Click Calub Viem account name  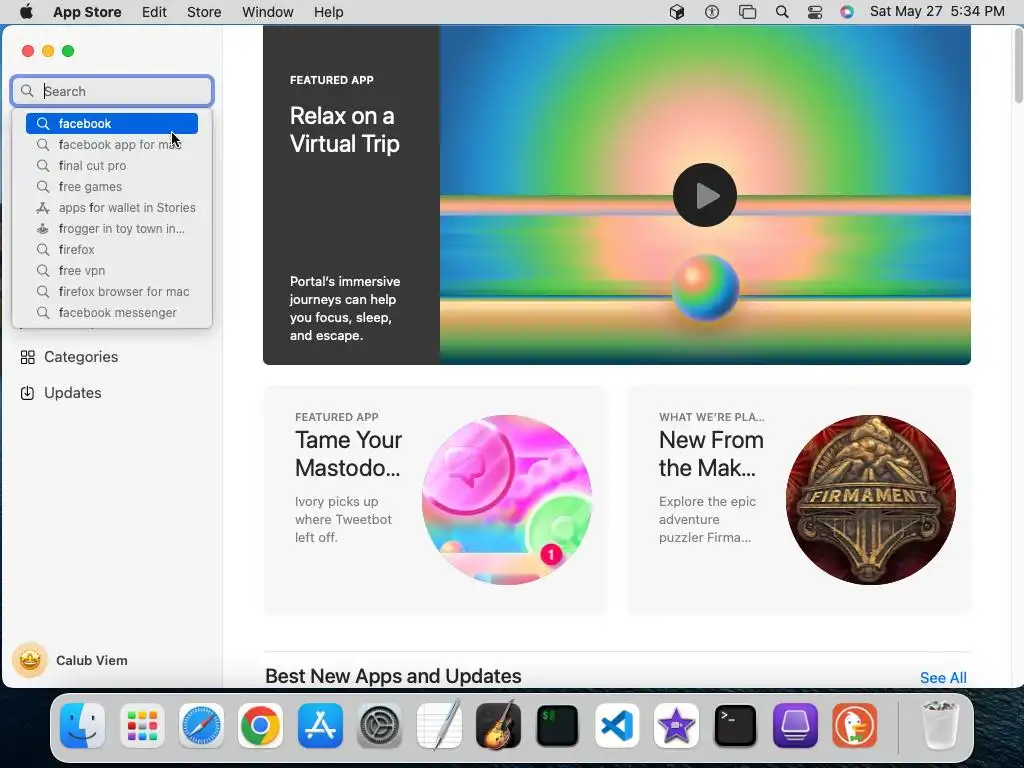(91, 660)
